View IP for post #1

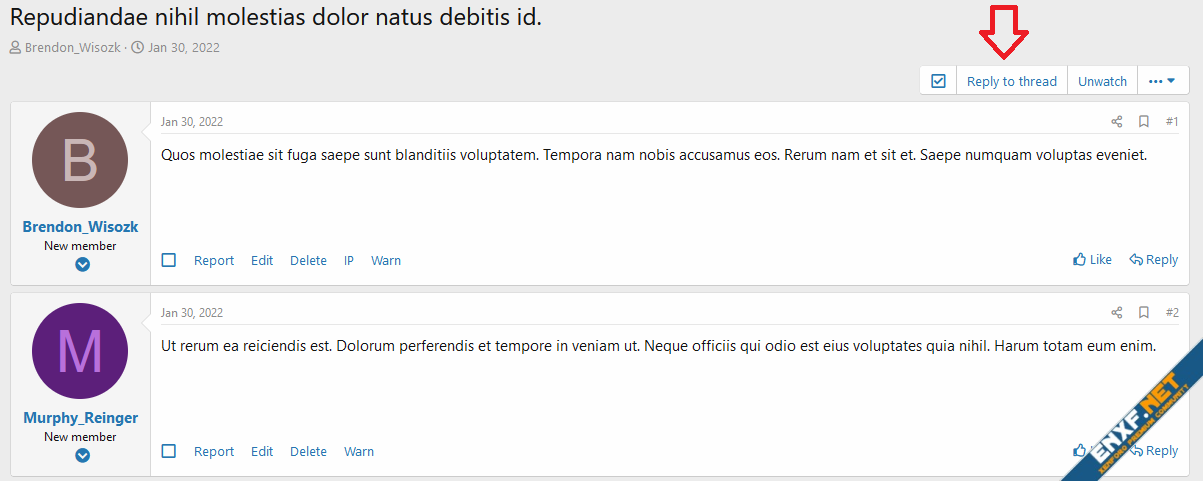[x=349, y=260]
